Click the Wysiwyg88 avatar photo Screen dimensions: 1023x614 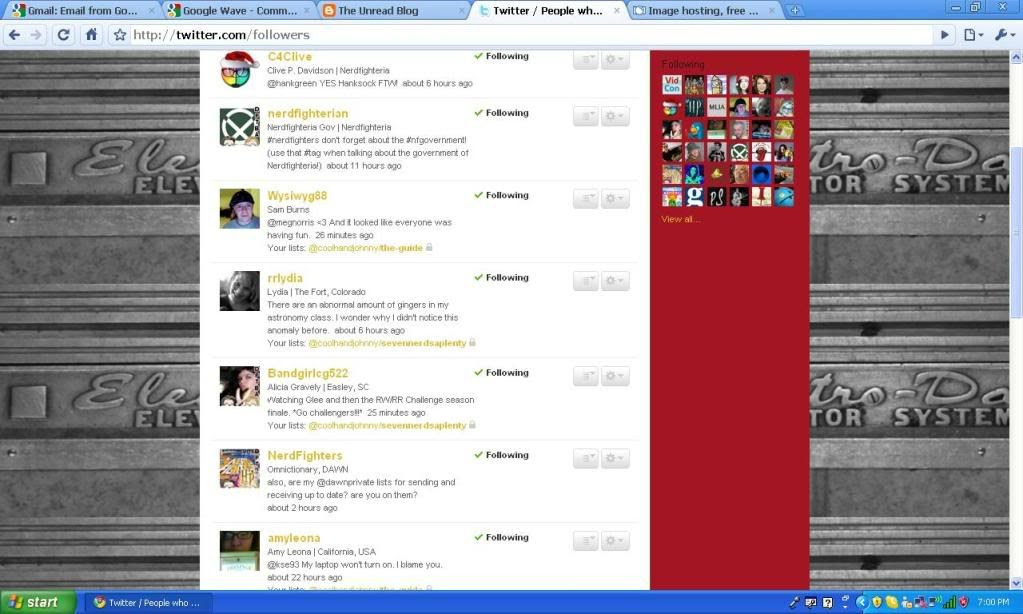pyautogui.click(x=239, y=209)
